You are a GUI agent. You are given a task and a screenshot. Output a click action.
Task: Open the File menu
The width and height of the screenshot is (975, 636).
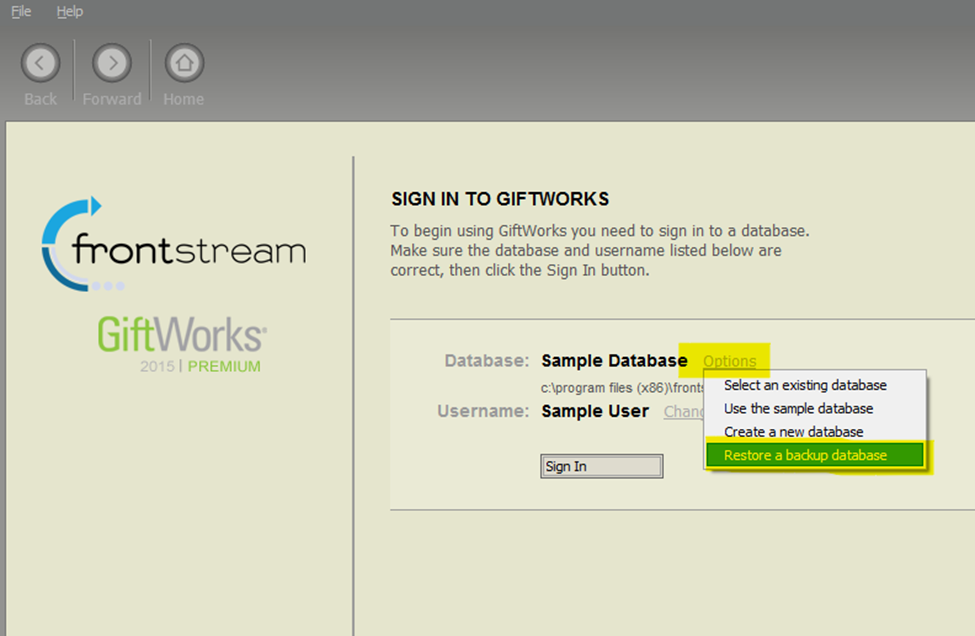click(x=21, y=11)
